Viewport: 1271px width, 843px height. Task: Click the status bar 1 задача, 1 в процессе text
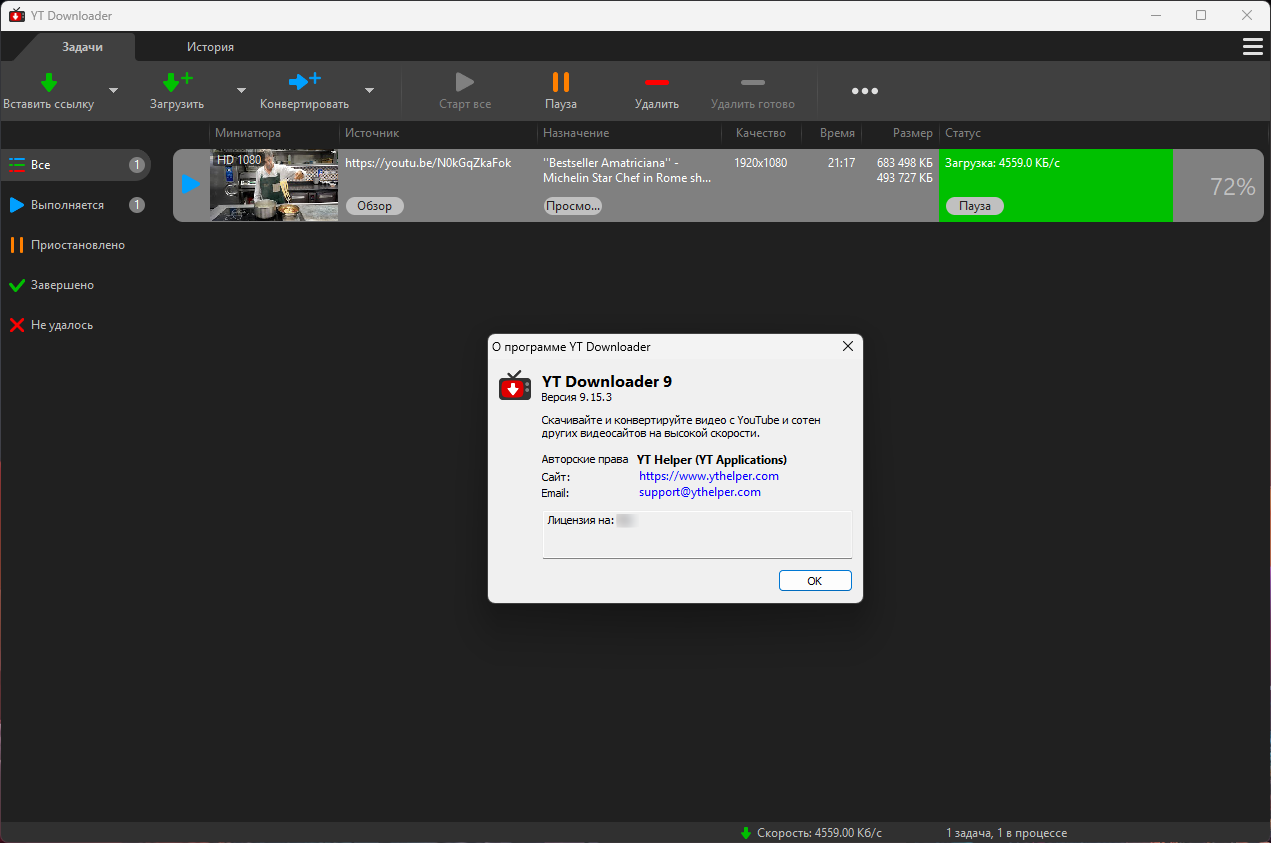tap(1006, 833)
